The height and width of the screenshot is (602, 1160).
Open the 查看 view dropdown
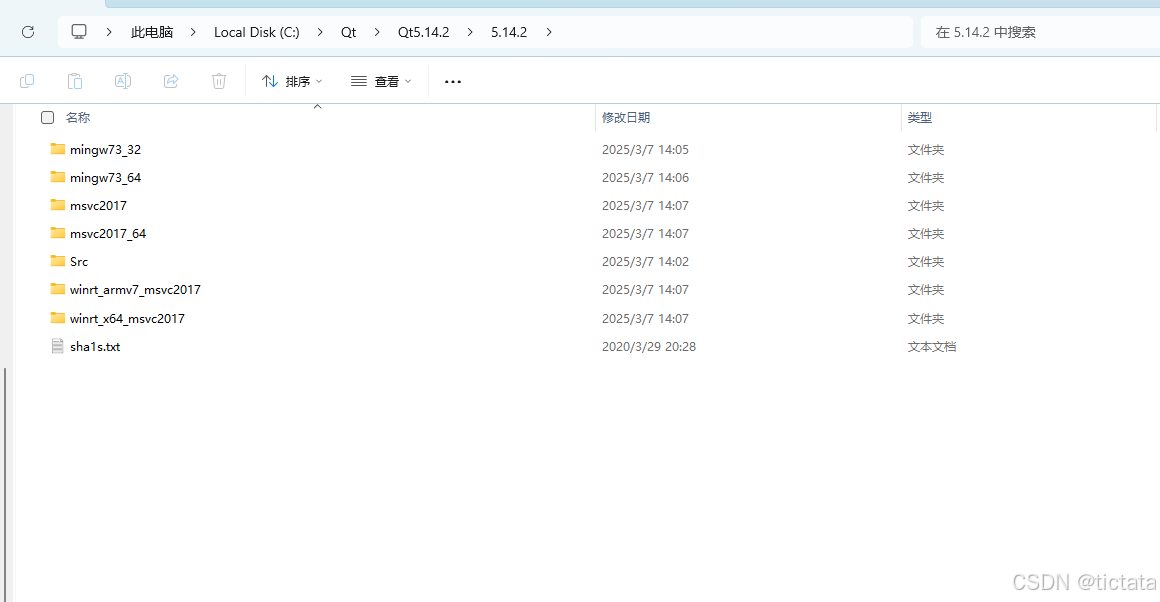point(381,81)
